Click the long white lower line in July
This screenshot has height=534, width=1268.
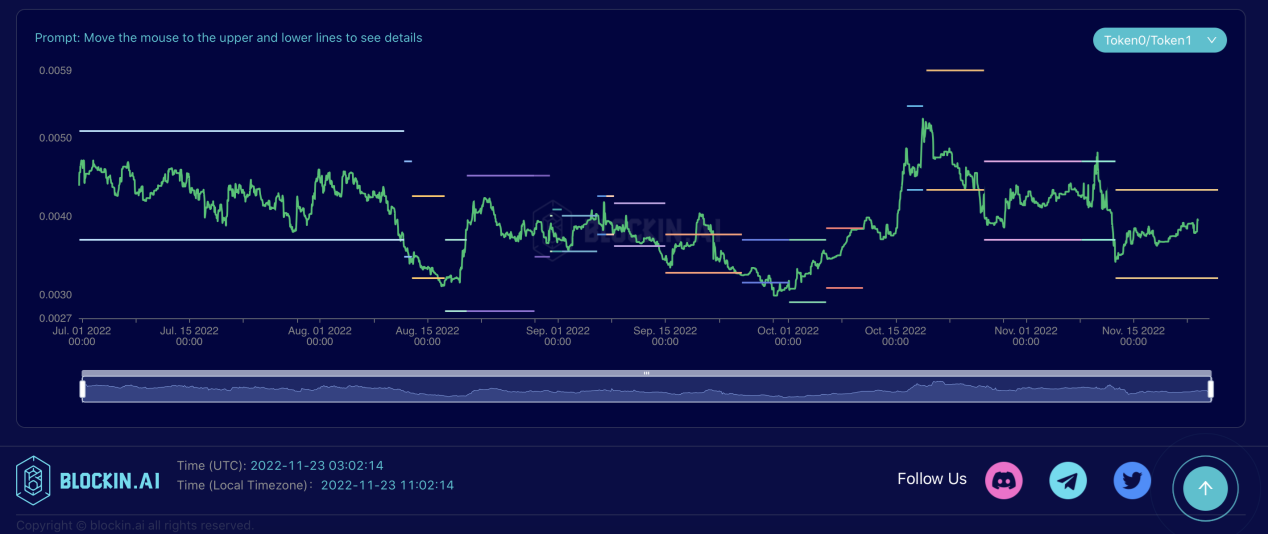[x=240, y=240]
